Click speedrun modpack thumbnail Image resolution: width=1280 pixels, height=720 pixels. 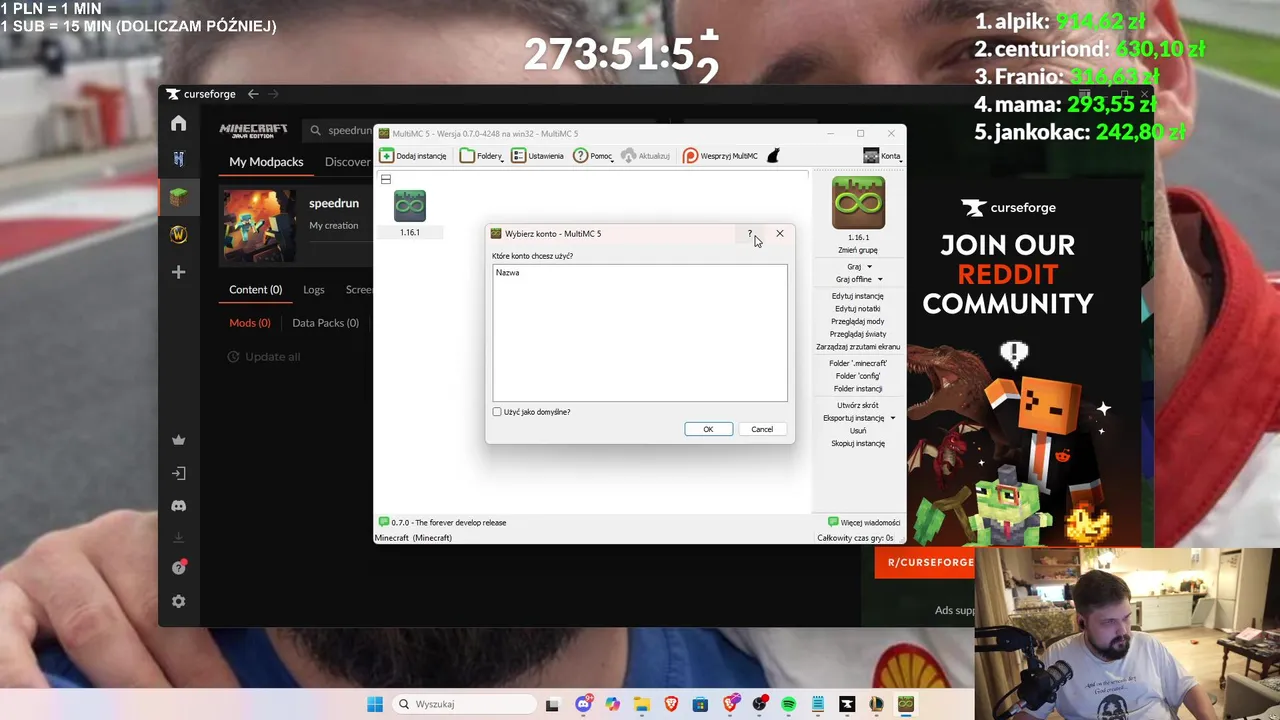click(259, 226)
